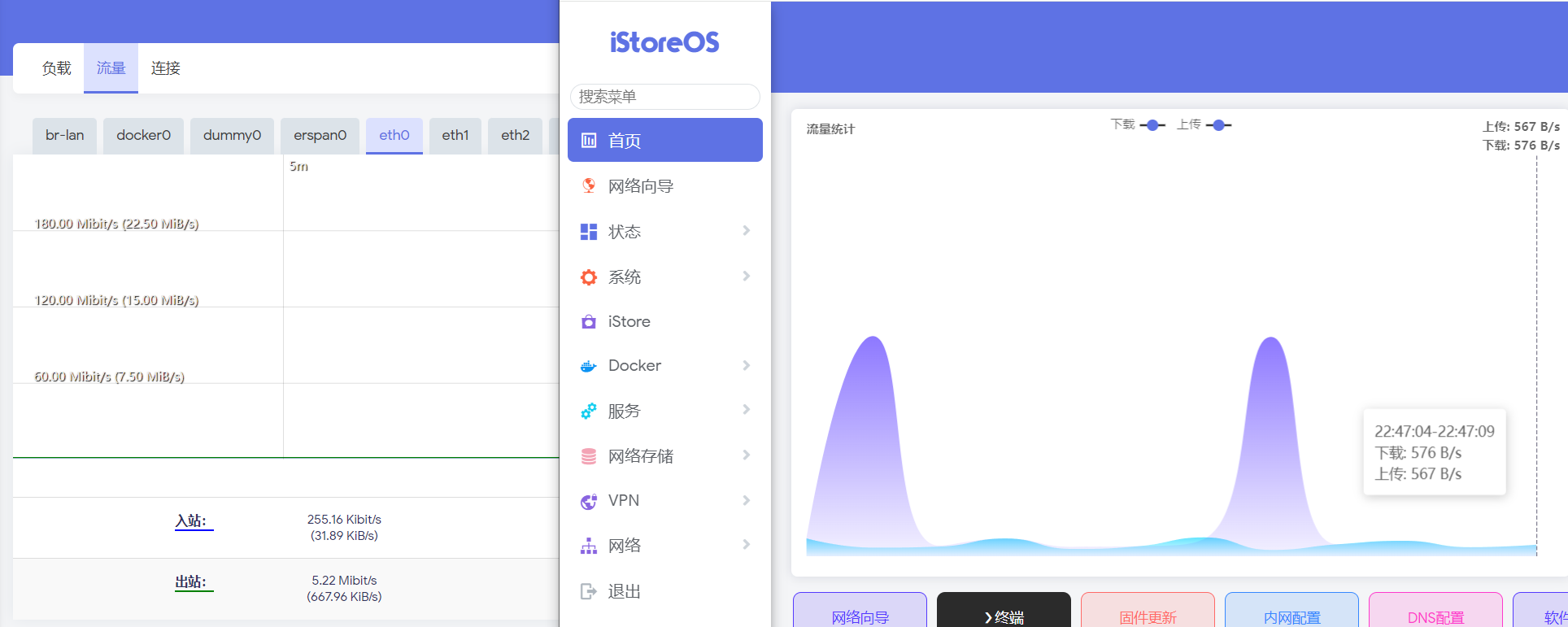Click the 网络向导 globe icon
Screen dimensions: 1568x627
click(x=589, y=186)
